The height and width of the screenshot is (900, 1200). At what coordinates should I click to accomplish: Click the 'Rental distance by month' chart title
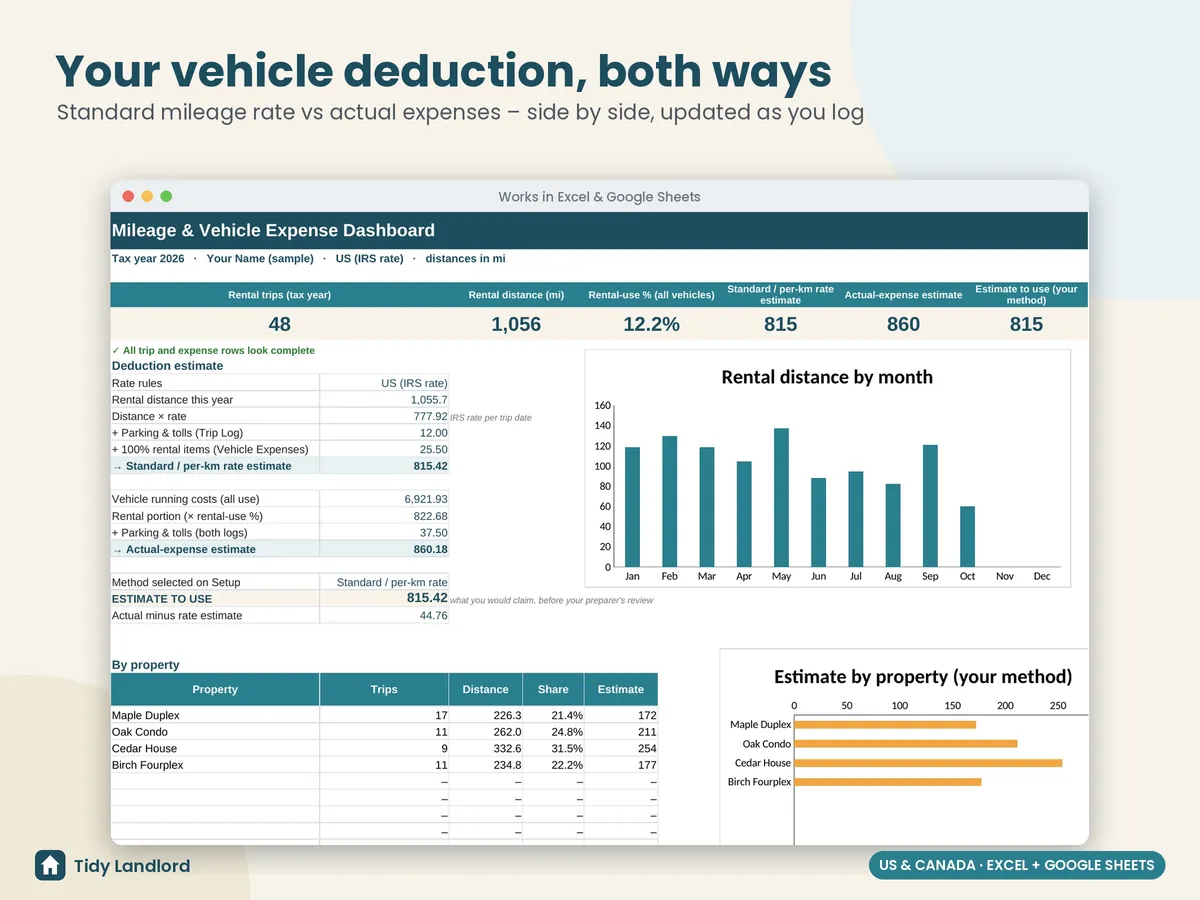(x=827, y=377)
